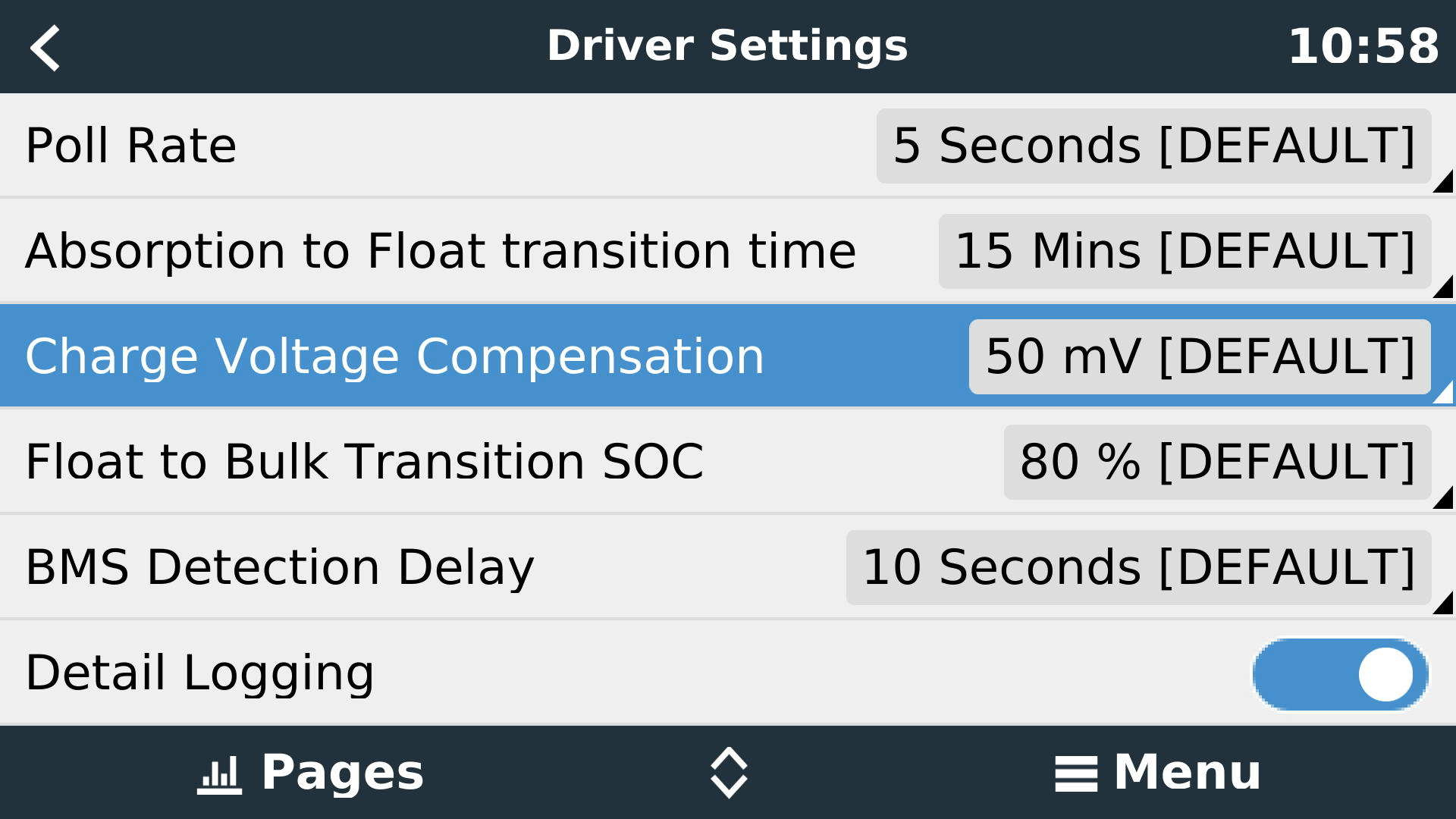Open the Pages view
The width and height of the screenshot is (1456, 819).
pyautogui.click(x=310, y=773)
